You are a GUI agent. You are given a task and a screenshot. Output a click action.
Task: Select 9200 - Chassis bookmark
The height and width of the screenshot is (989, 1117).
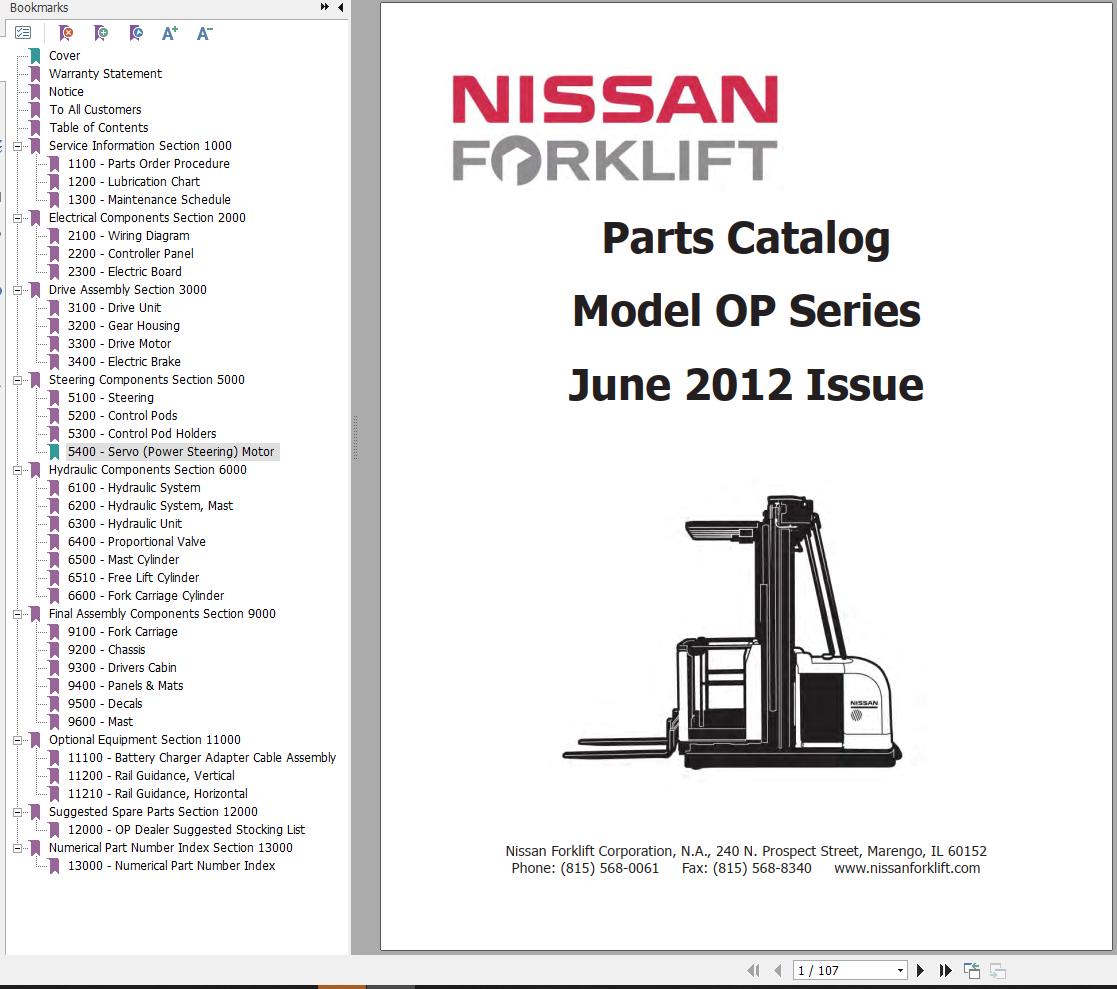coord(106,650)
